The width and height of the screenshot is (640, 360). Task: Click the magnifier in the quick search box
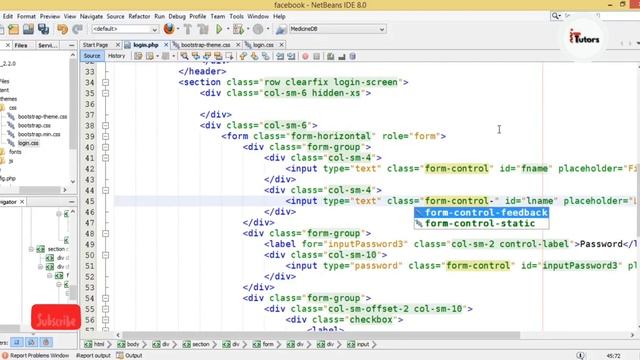point(555,16)
